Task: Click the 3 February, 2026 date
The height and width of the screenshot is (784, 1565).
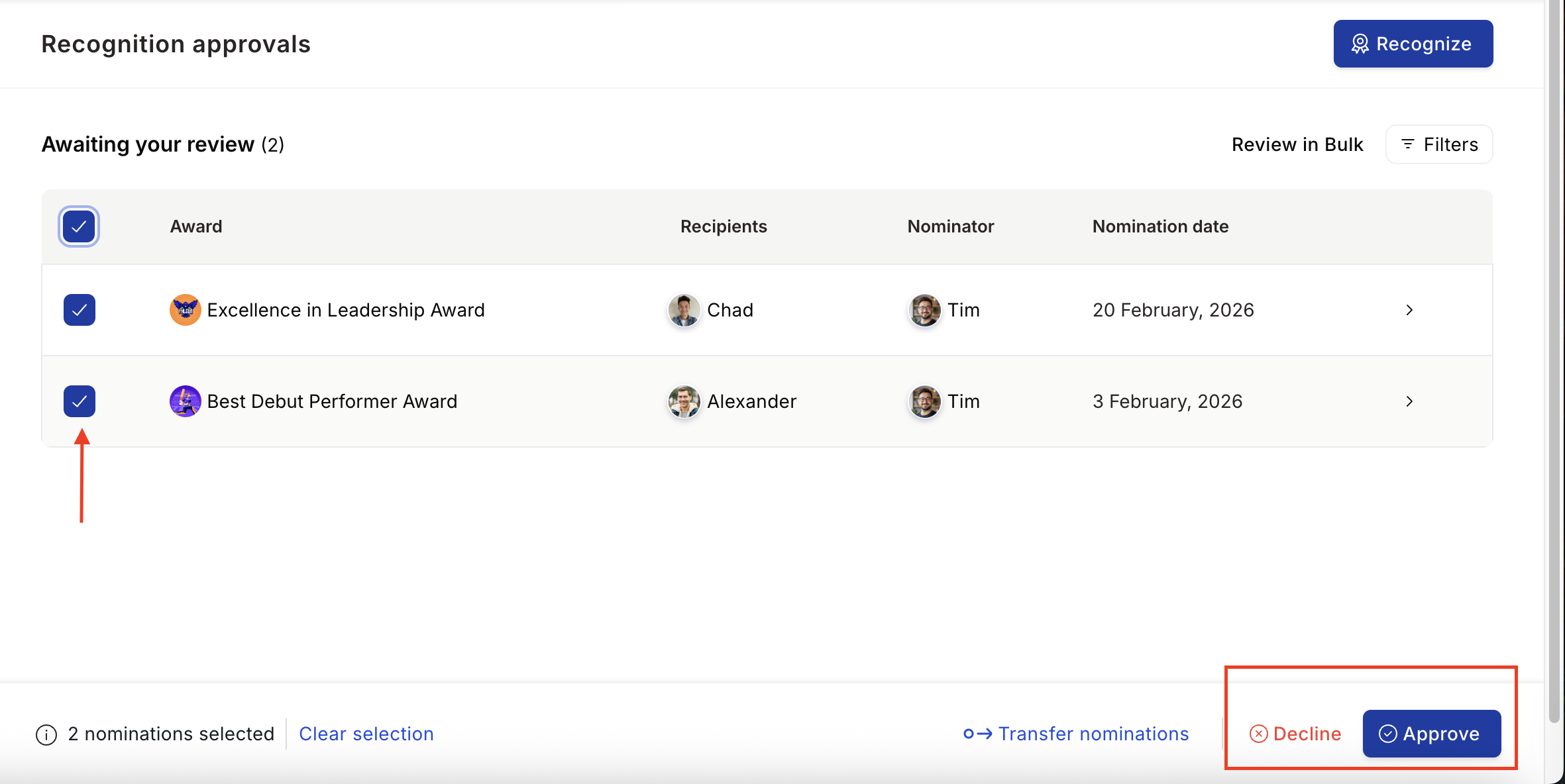Action: point(1167,401)
